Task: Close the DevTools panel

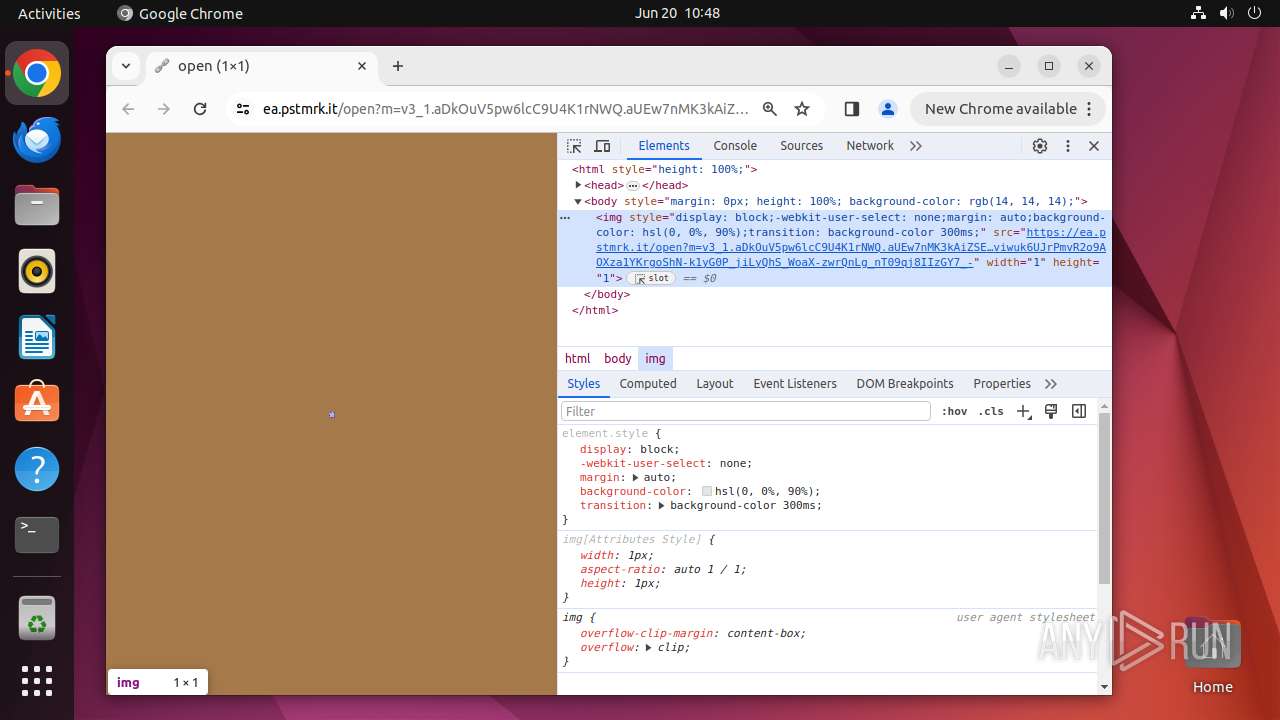Action: click(x=1094, y=146)
